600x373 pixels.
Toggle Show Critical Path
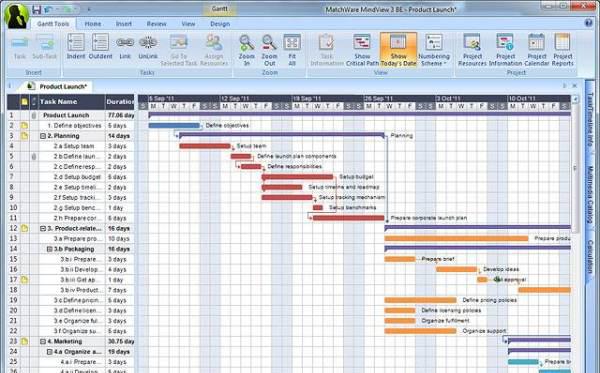click(x=362, y=50)
